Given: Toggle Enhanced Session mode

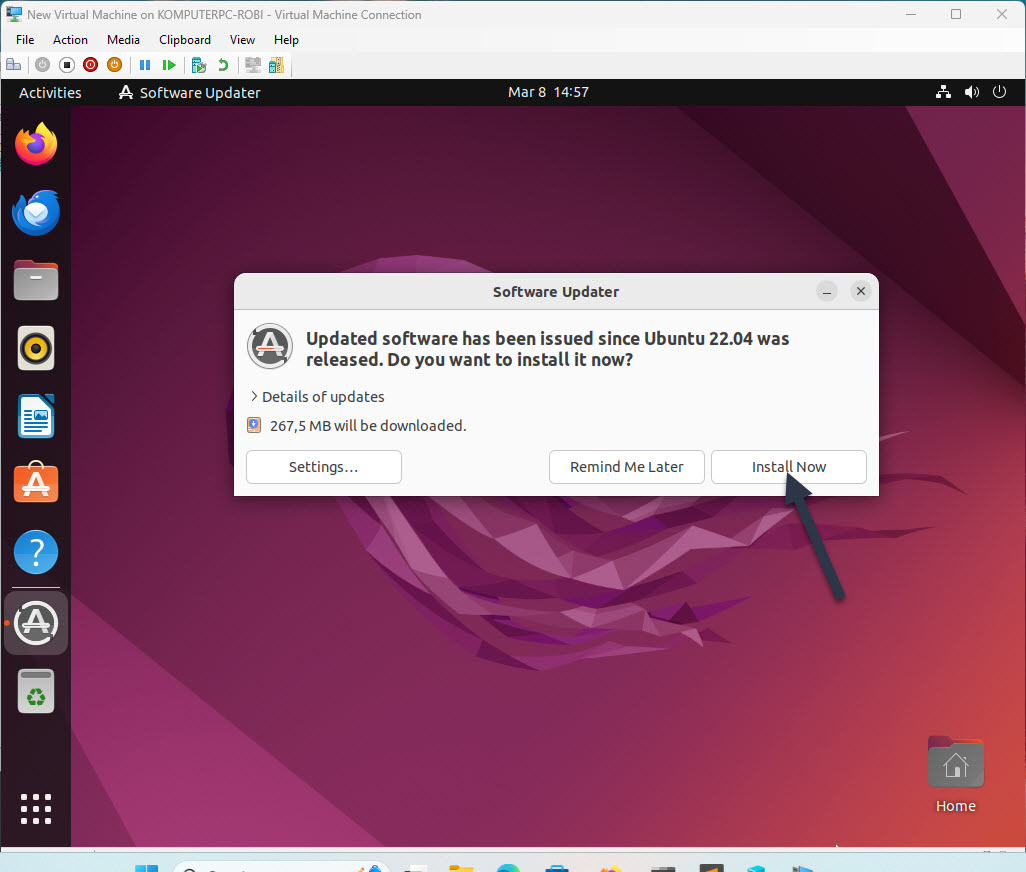Looking at the screenshot, I should [252, 64].
